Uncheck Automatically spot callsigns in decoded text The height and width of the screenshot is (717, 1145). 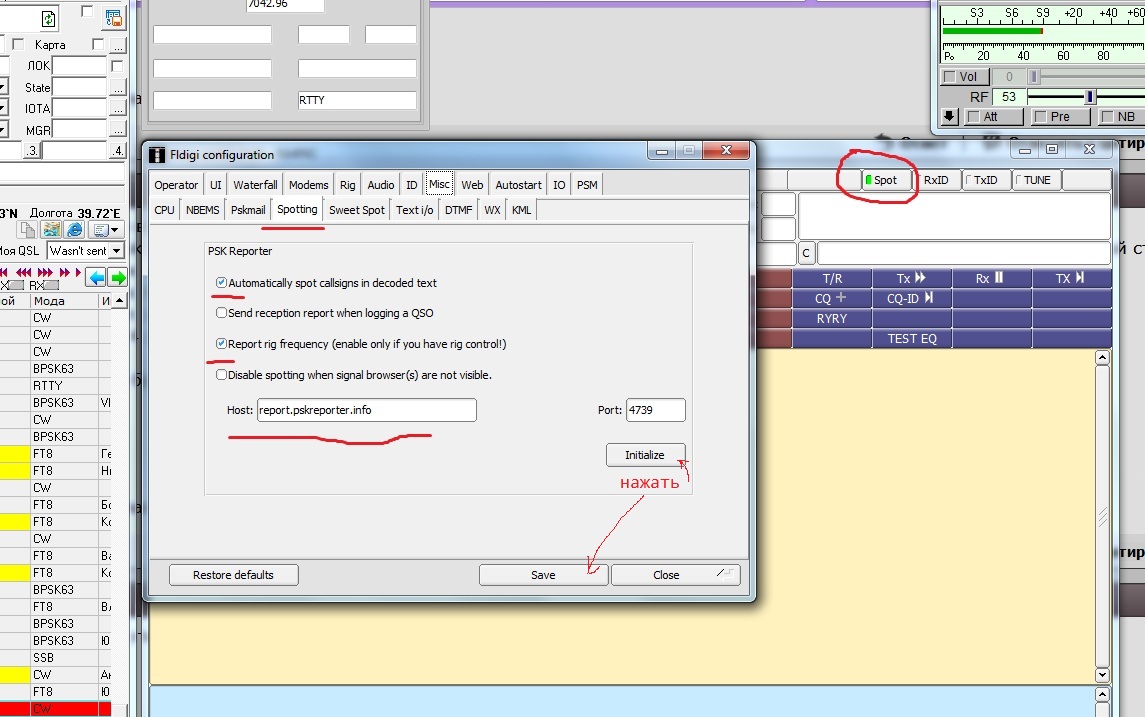click(x=221, y=283)
